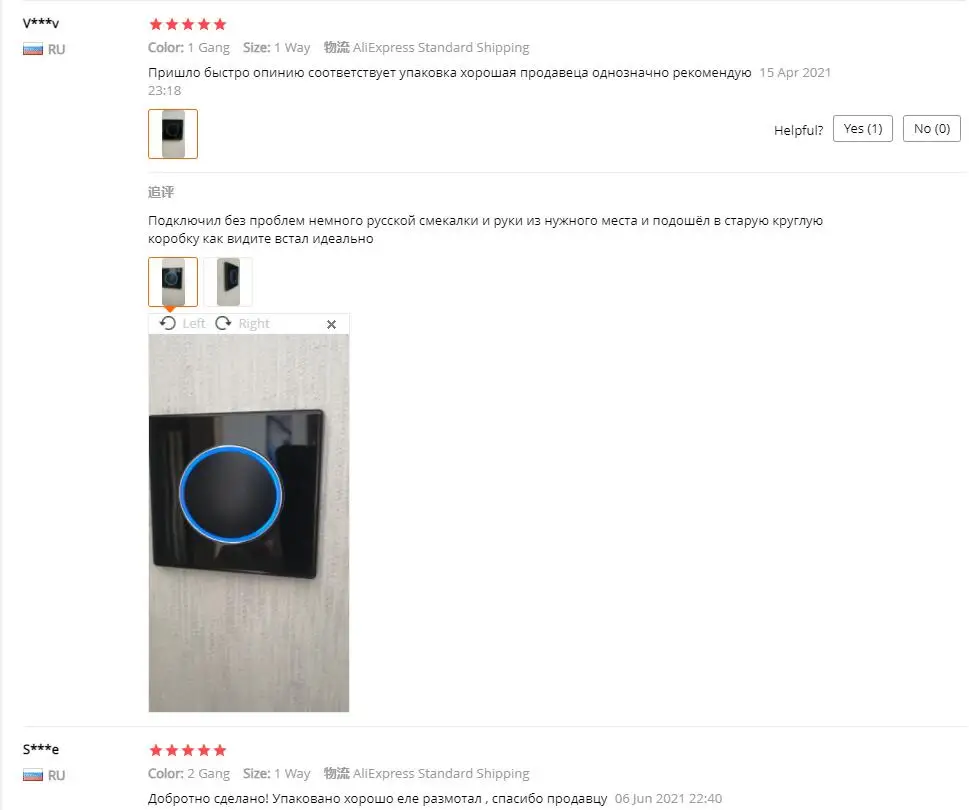Click the Russian flag next to V***v

point(33,49)
